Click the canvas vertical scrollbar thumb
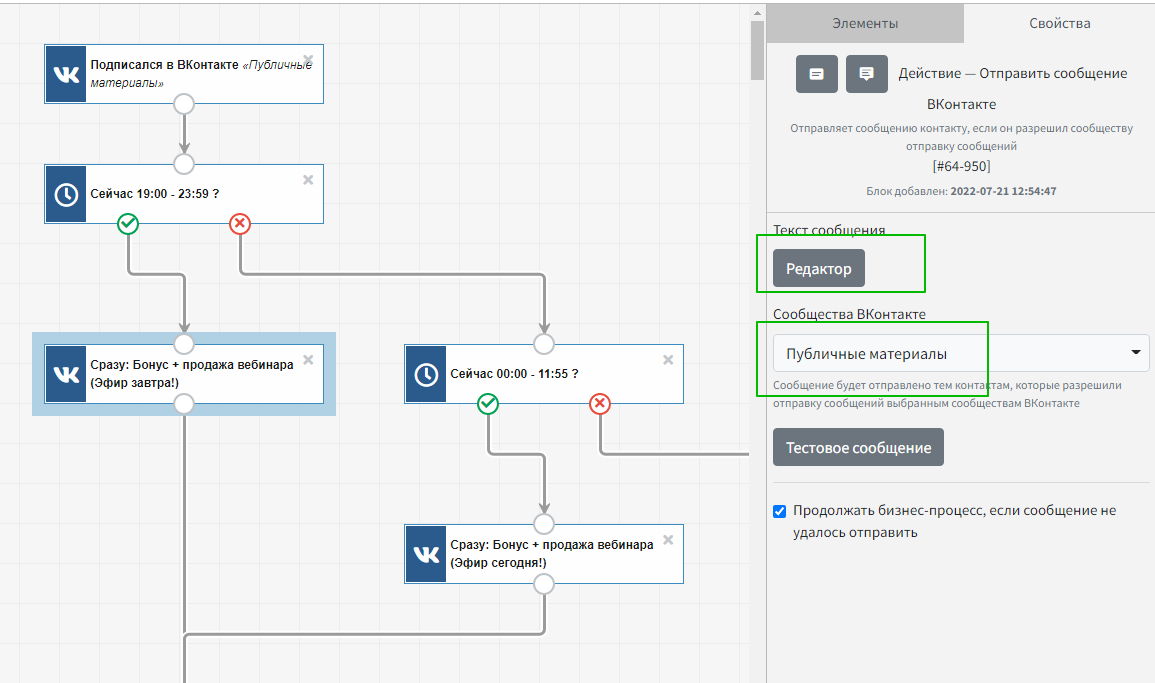1155x683 pixels. [758, 50]
